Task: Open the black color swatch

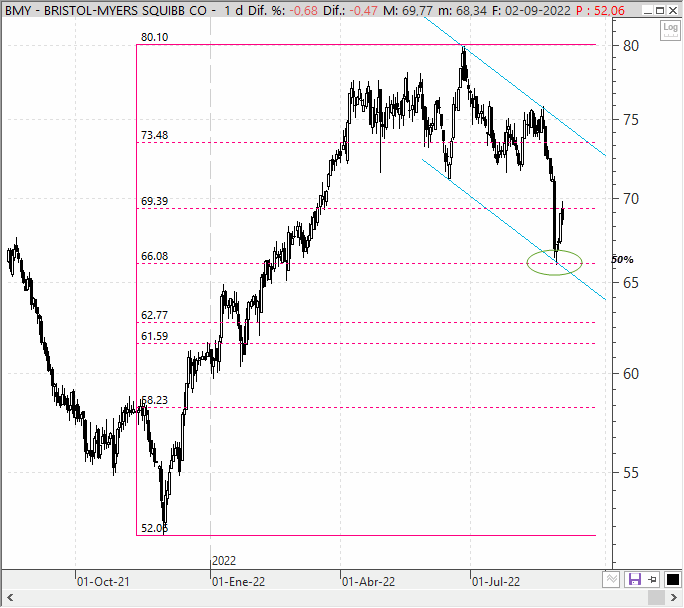Action: click(673, 580)
